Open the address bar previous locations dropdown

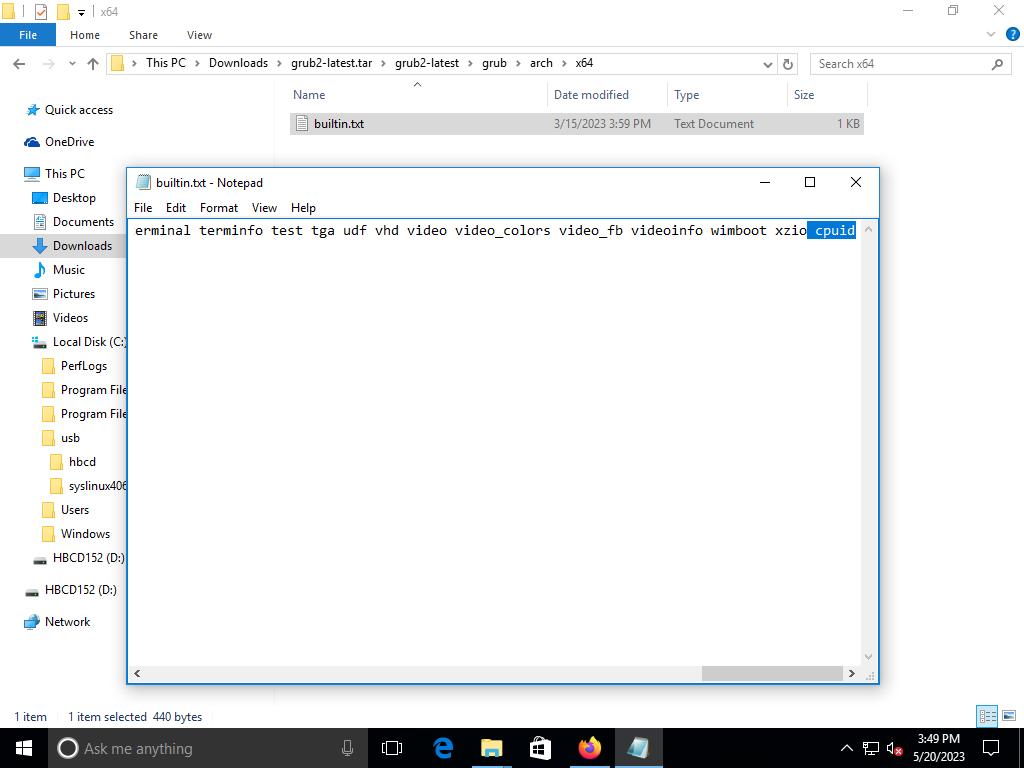click(x=768, y=64)
